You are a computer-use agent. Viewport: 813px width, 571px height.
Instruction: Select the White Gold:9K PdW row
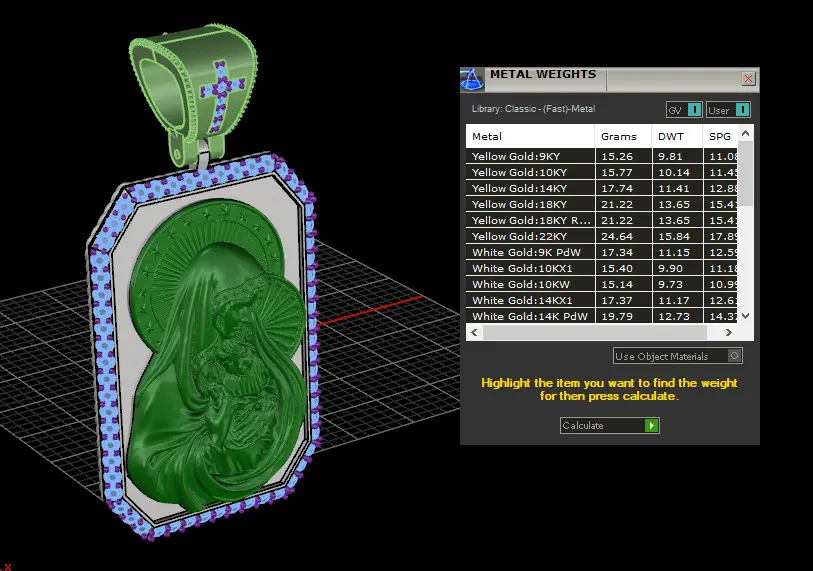pos(601,253)
